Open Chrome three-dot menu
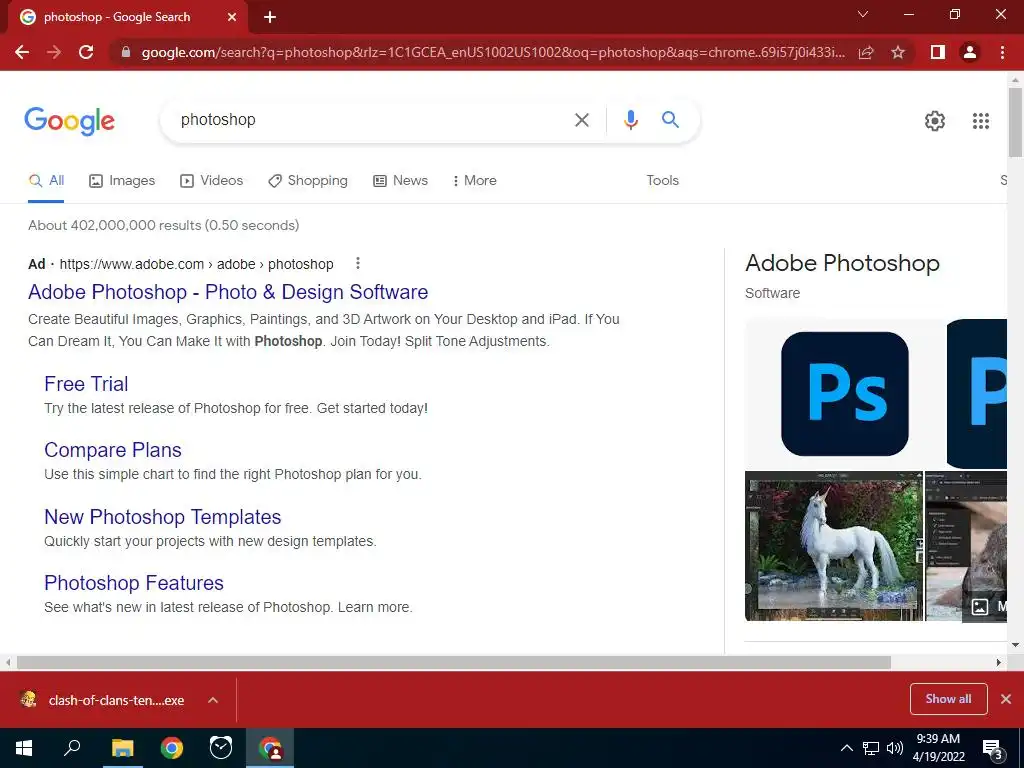The width and height of the screenshot is (1024, 768). click(1002, 52)
